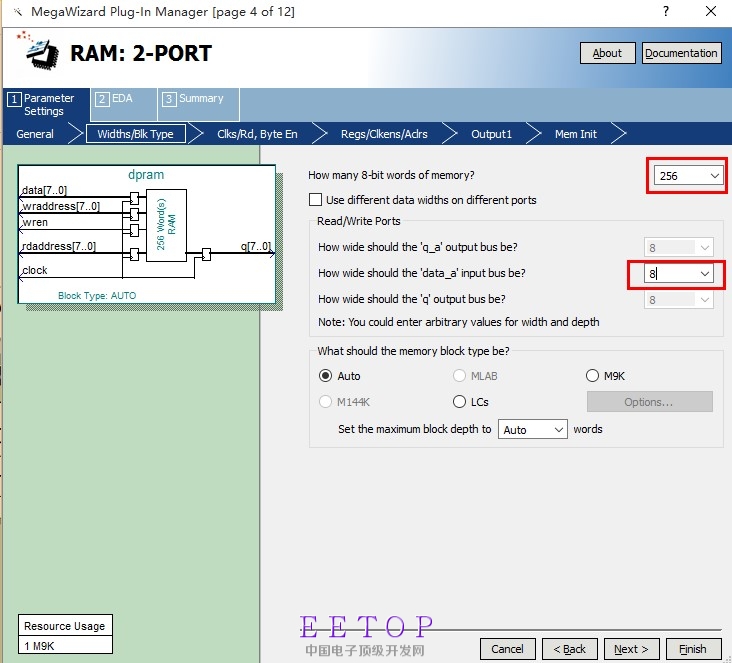Open the Documentation button

pyautogui.click(x=681, y=53)
